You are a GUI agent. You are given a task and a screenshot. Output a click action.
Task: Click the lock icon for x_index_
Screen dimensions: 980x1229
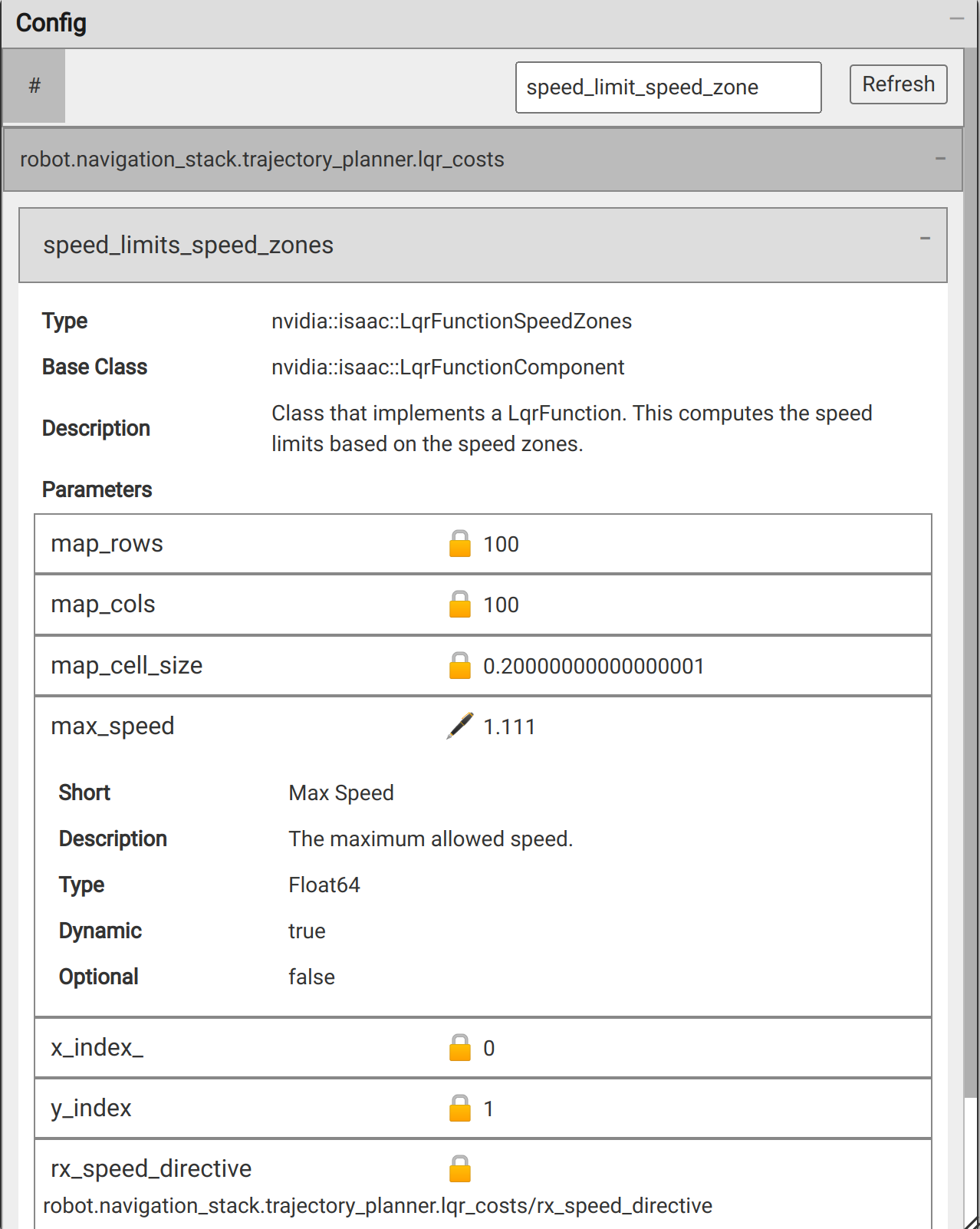[x=459, y=1048]
